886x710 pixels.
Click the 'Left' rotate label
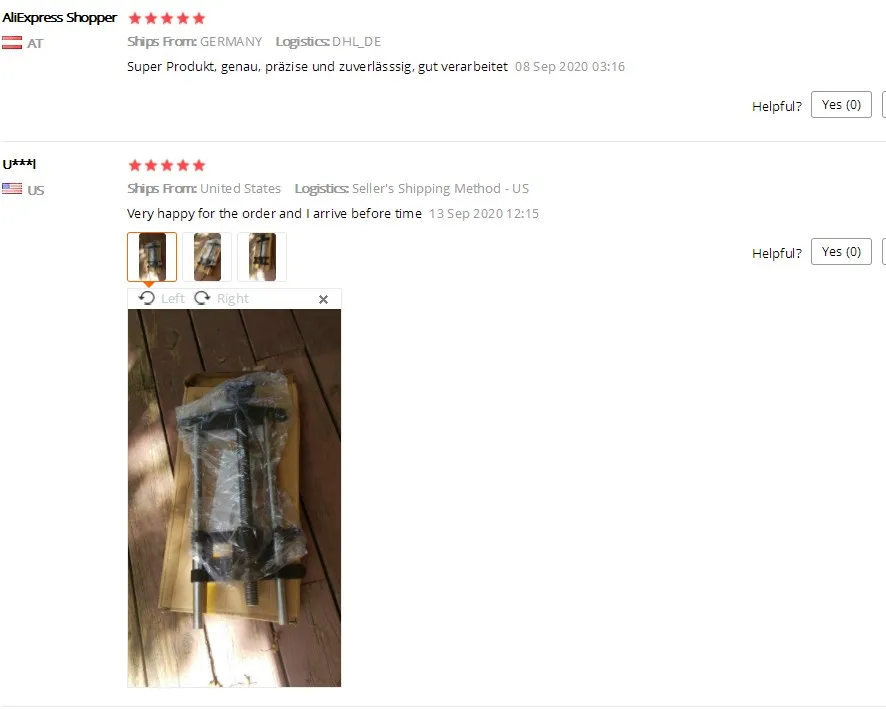click(173, 298)
